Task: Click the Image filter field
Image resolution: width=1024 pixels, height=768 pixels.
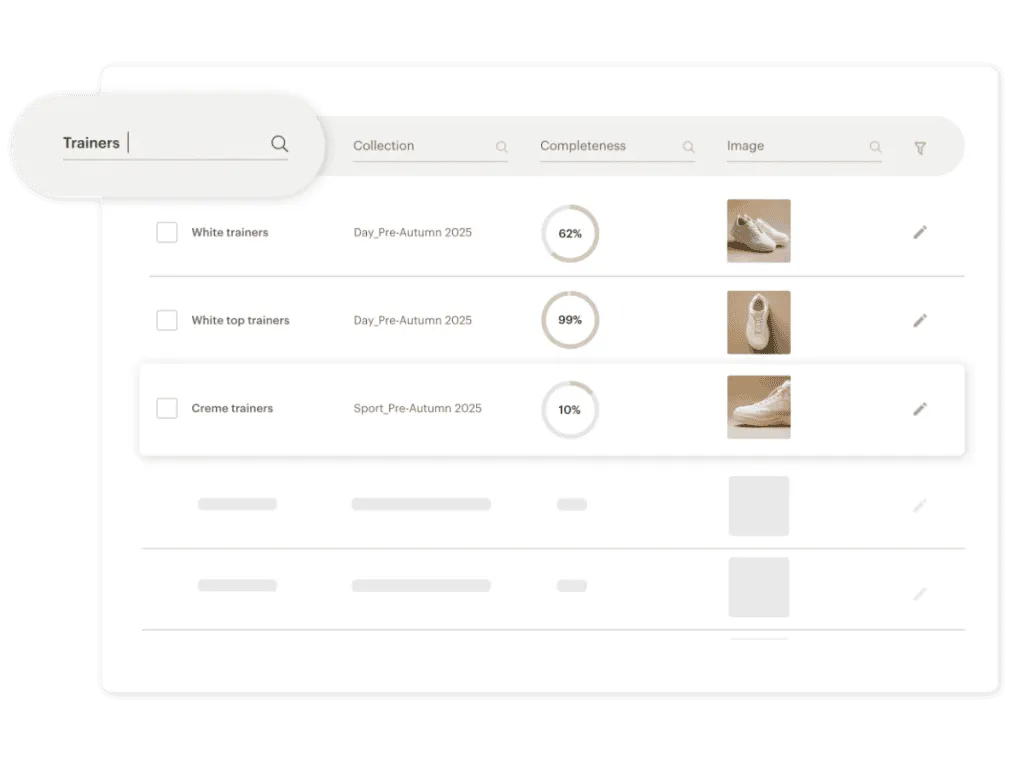Action: coord(804,147)
